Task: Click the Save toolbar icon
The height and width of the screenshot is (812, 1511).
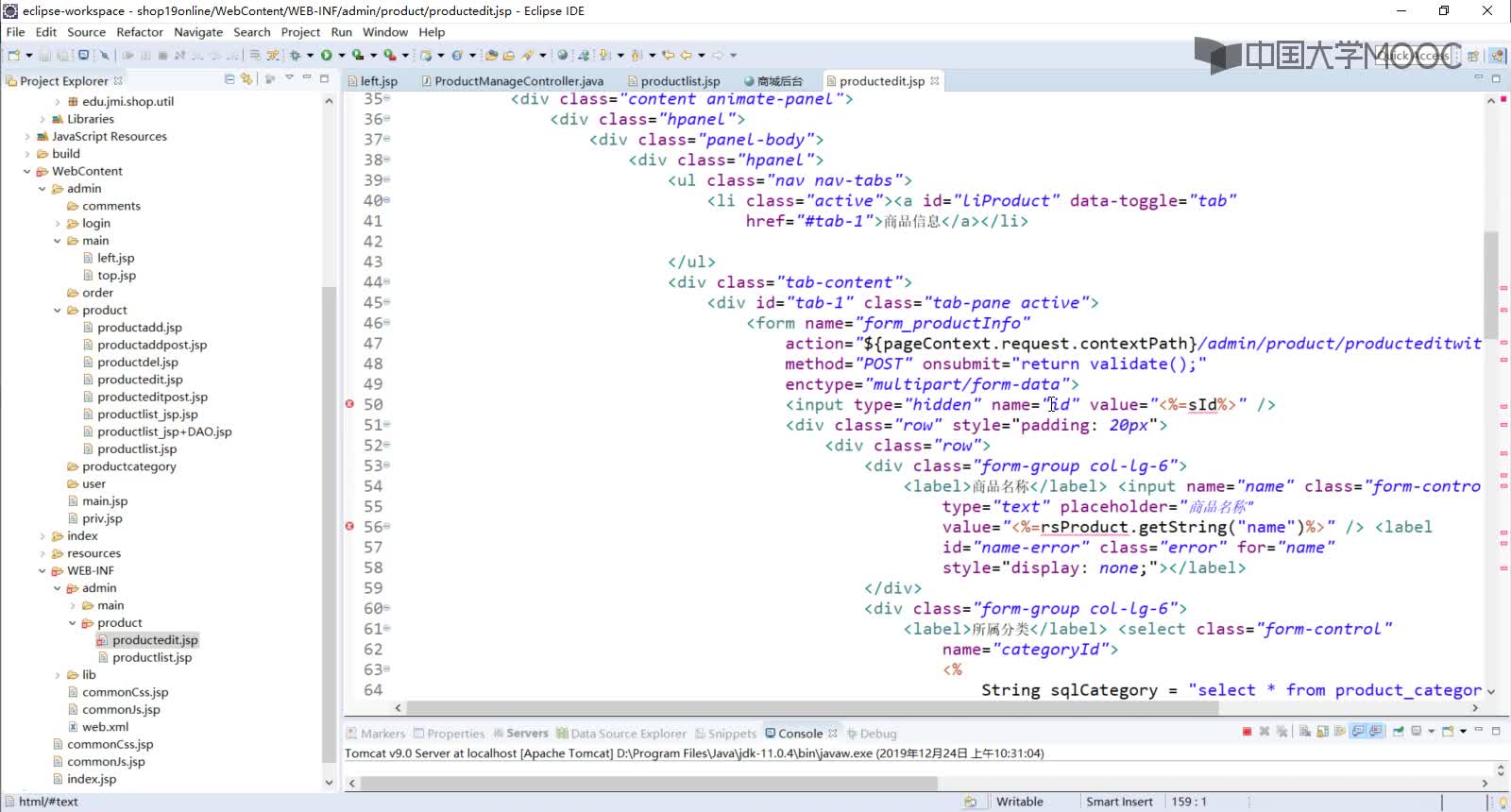Action: point(44,56)
